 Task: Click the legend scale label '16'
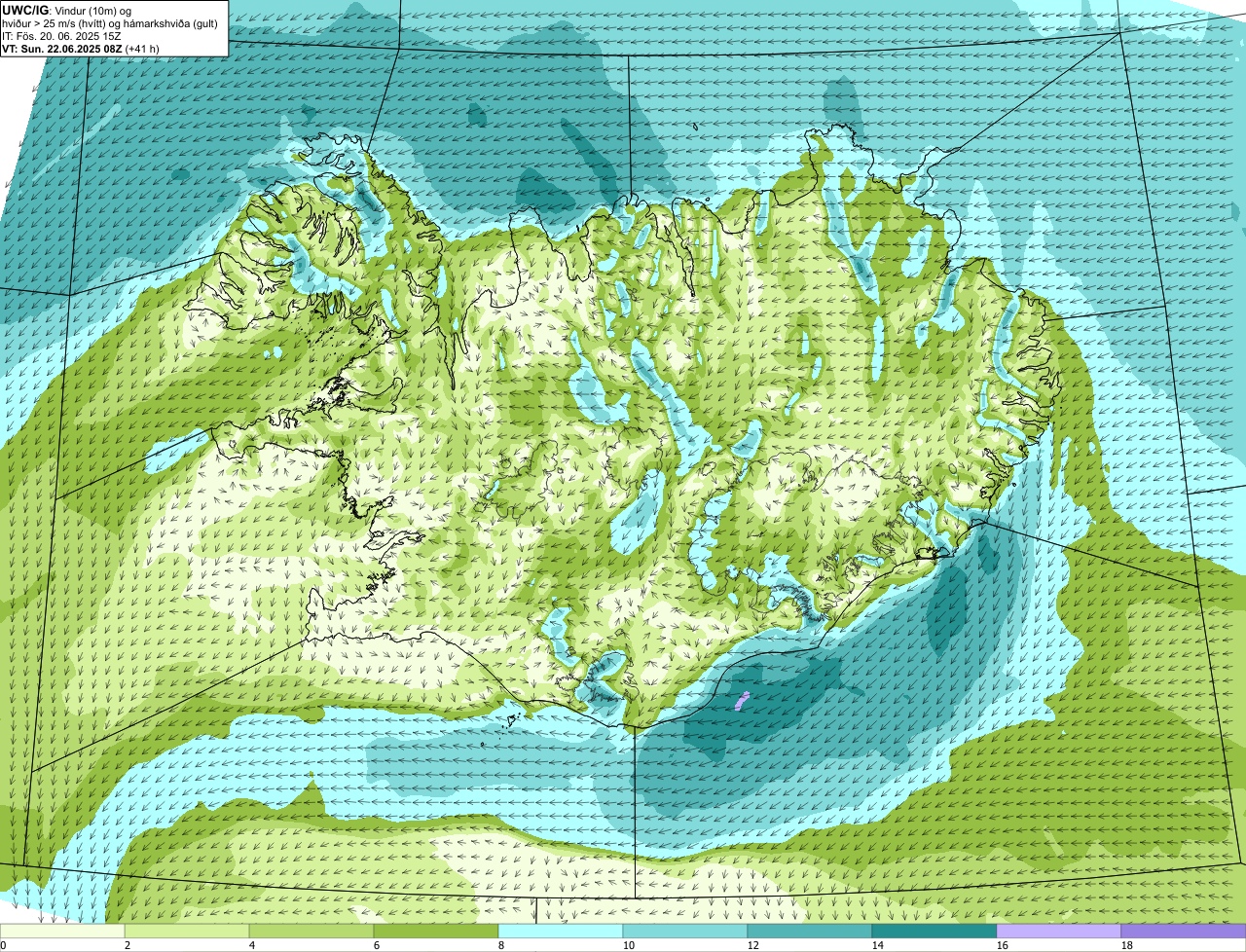pos(1003,945)
